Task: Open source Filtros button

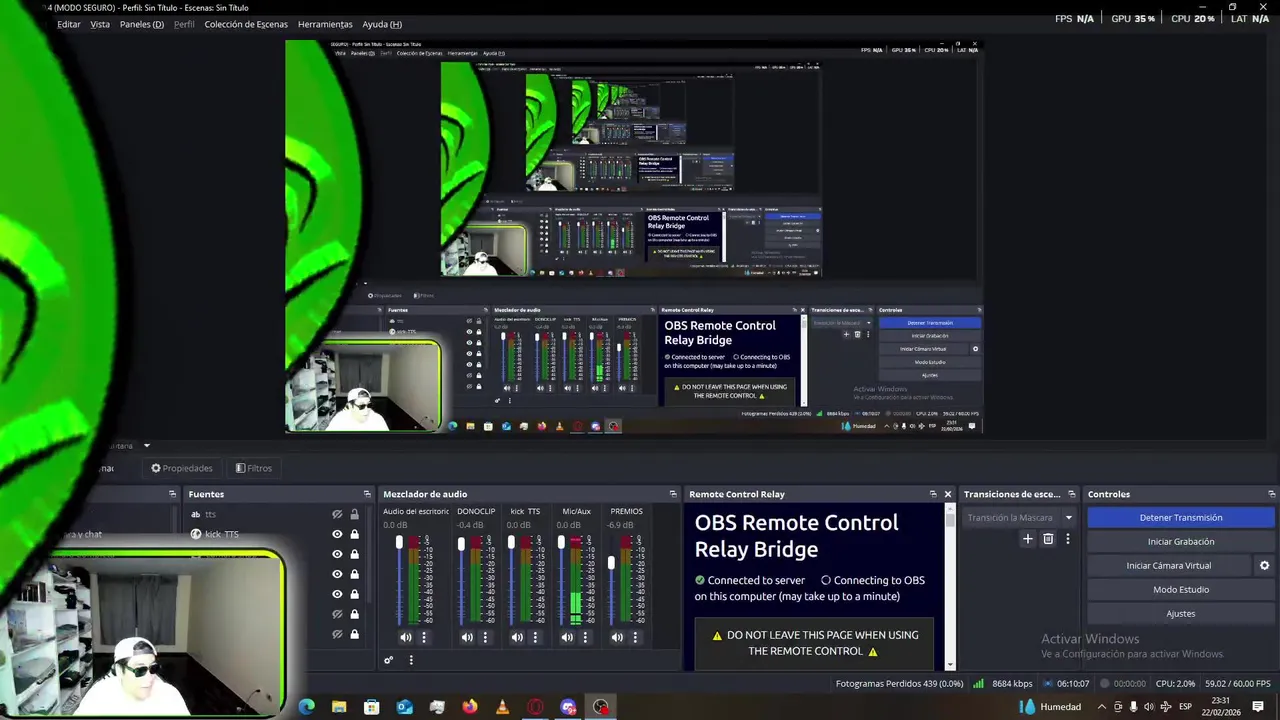Action: pyautogui.click(x=254, y=468)
